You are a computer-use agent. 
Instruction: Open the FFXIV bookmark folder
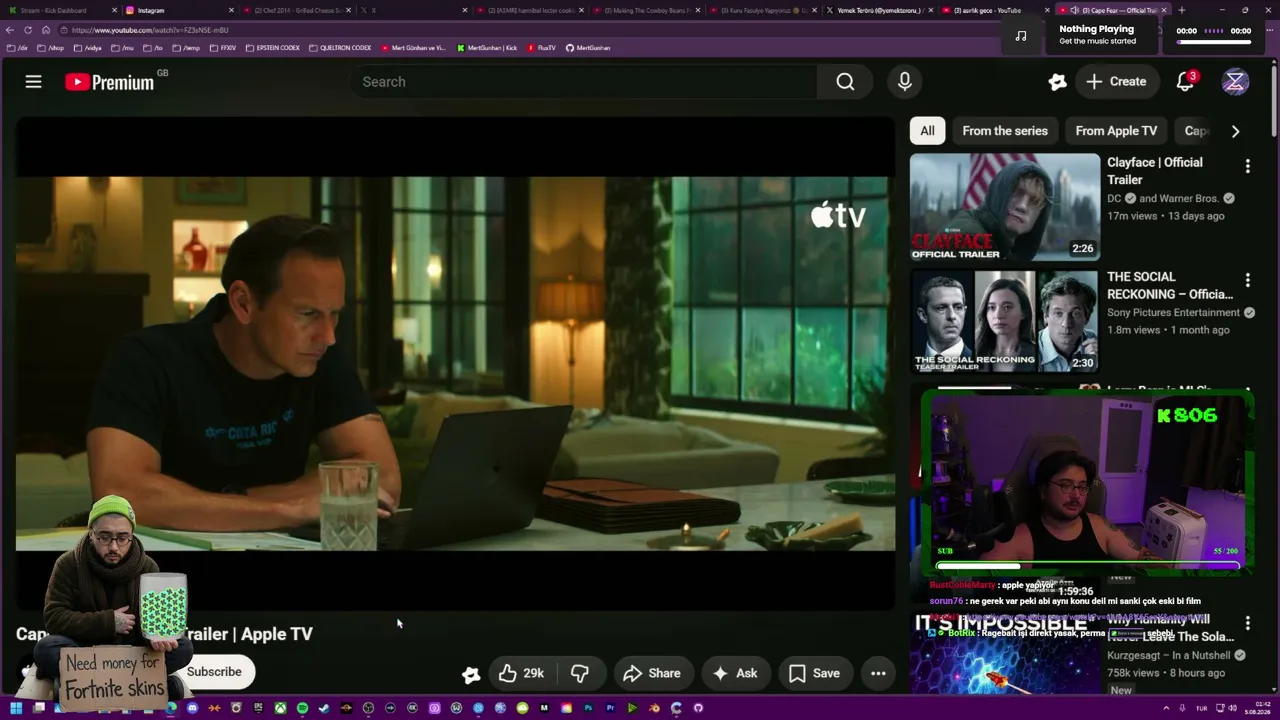[223, 48]
